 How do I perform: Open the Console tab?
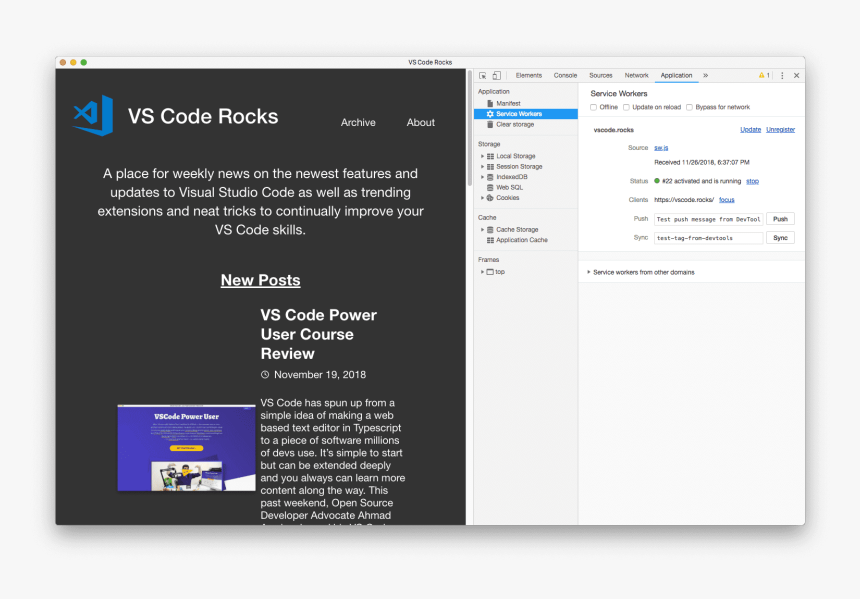coord(565,75)
